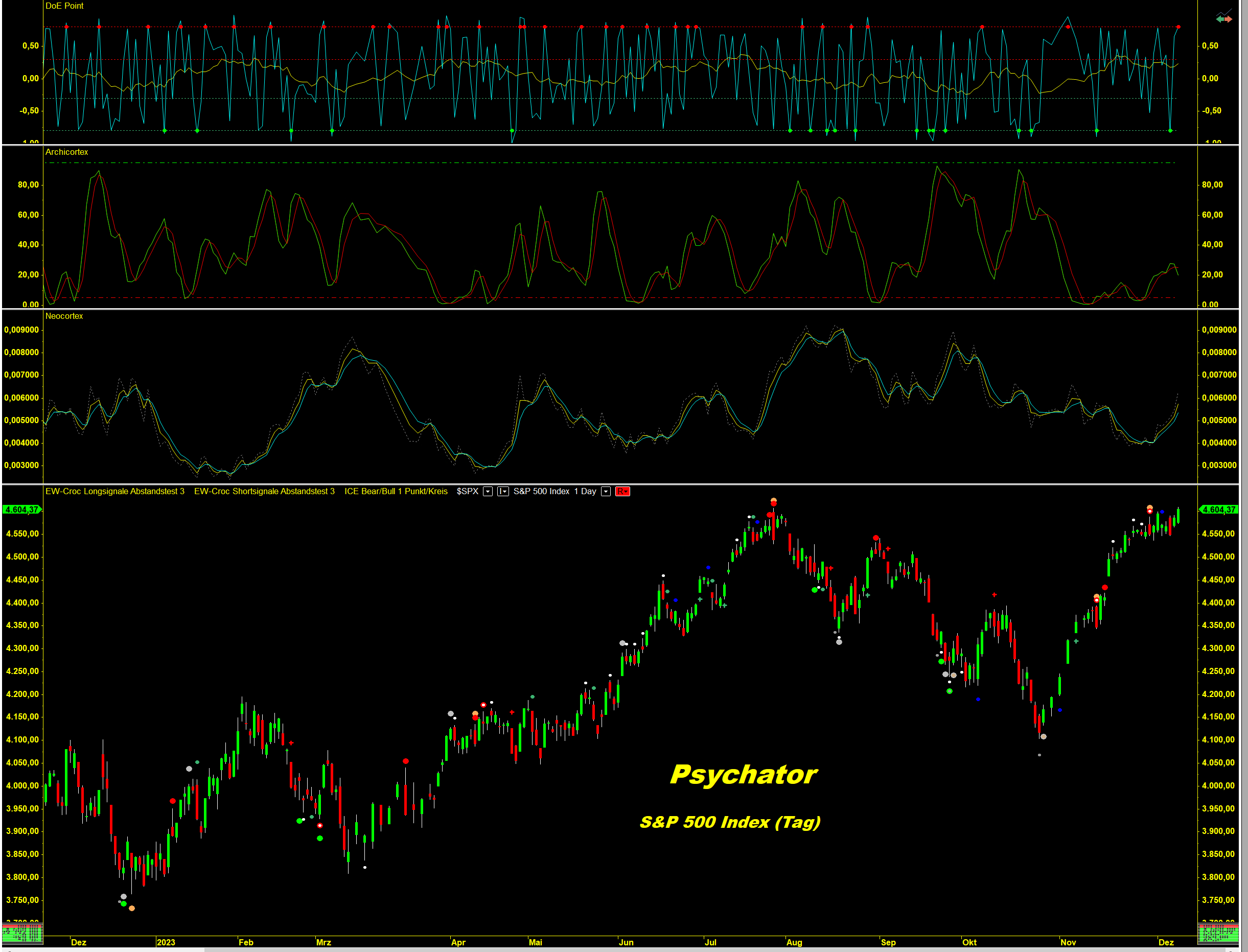The height and width of the screenshot is (952, 1248).
Task: Click the Archicortex indicator title
Action: click(x=66, y=152)
